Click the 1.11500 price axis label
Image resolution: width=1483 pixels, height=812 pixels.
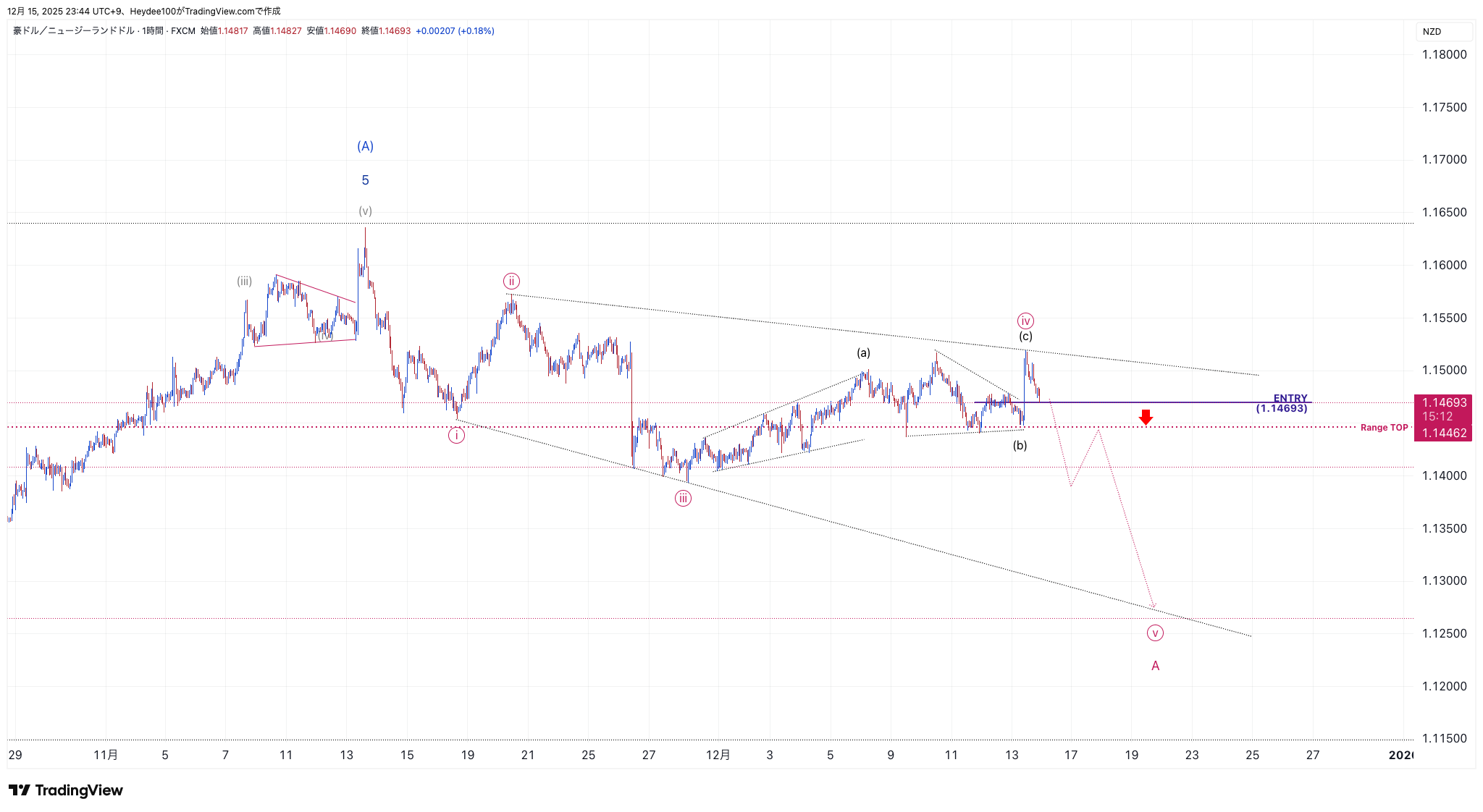[x=1444, y=739]
